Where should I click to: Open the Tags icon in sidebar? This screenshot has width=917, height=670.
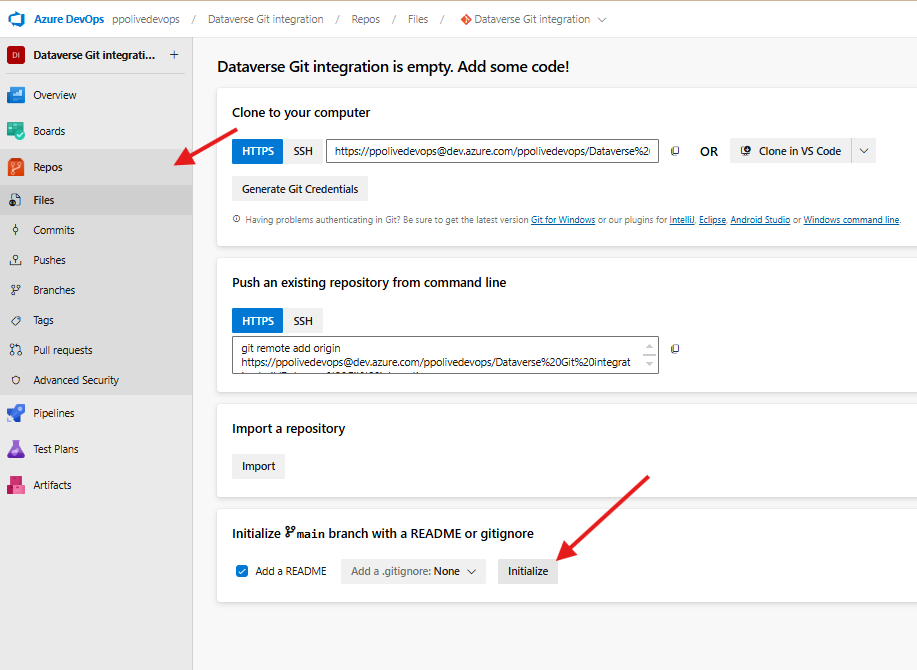[x=16, y=320]
